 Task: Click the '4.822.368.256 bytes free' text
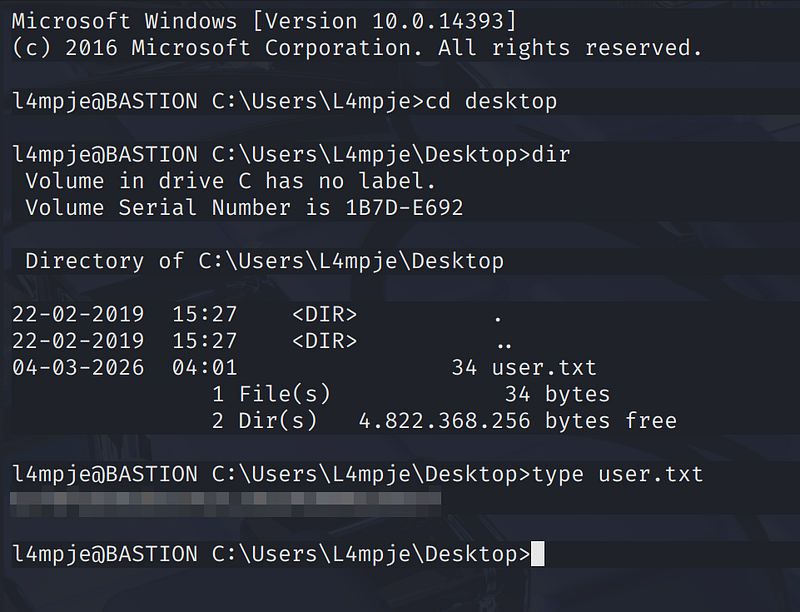[517, 421]
